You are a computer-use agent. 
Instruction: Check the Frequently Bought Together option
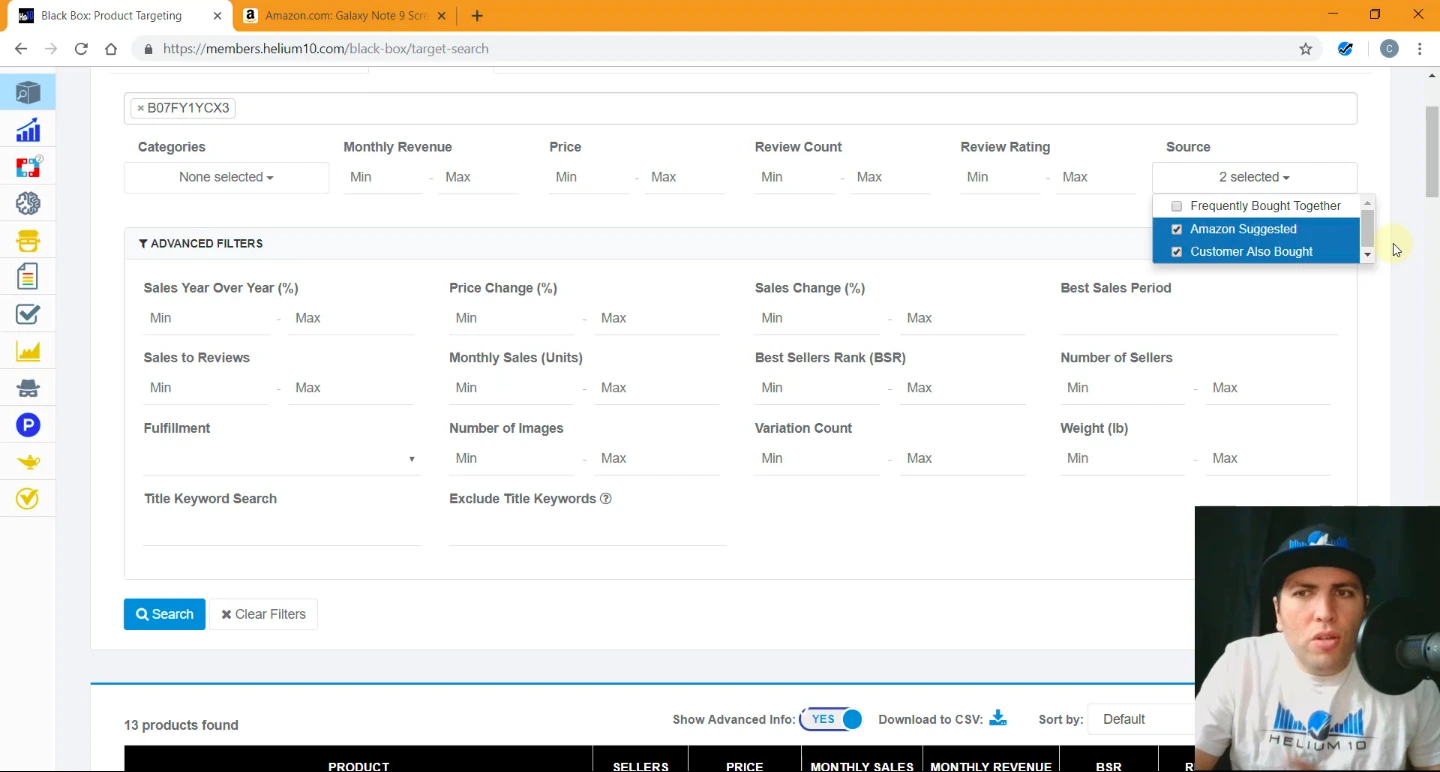[x=1177, y=206]
